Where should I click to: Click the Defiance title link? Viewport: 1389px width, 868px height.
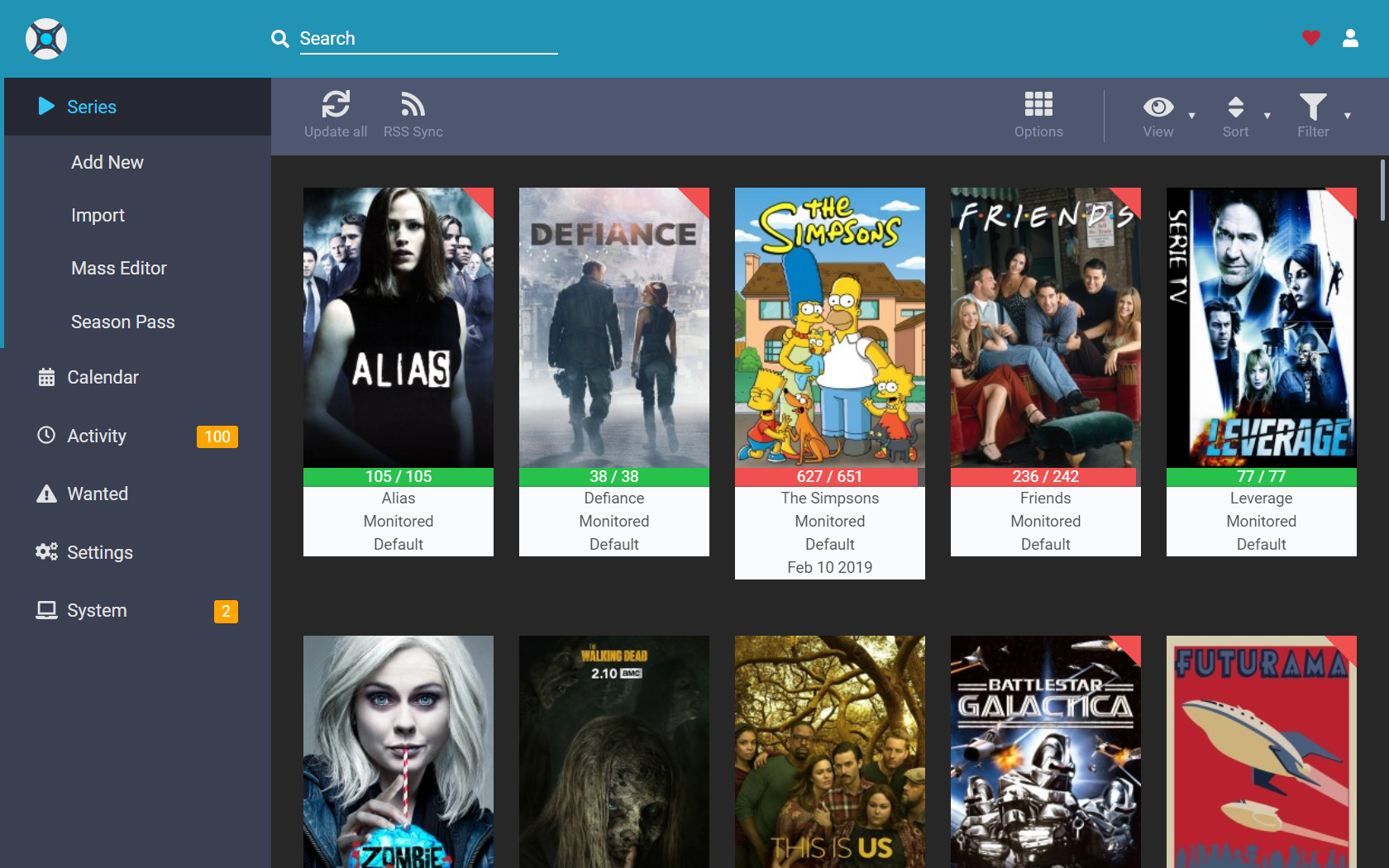pyautogui.click(x=614, y=498)
